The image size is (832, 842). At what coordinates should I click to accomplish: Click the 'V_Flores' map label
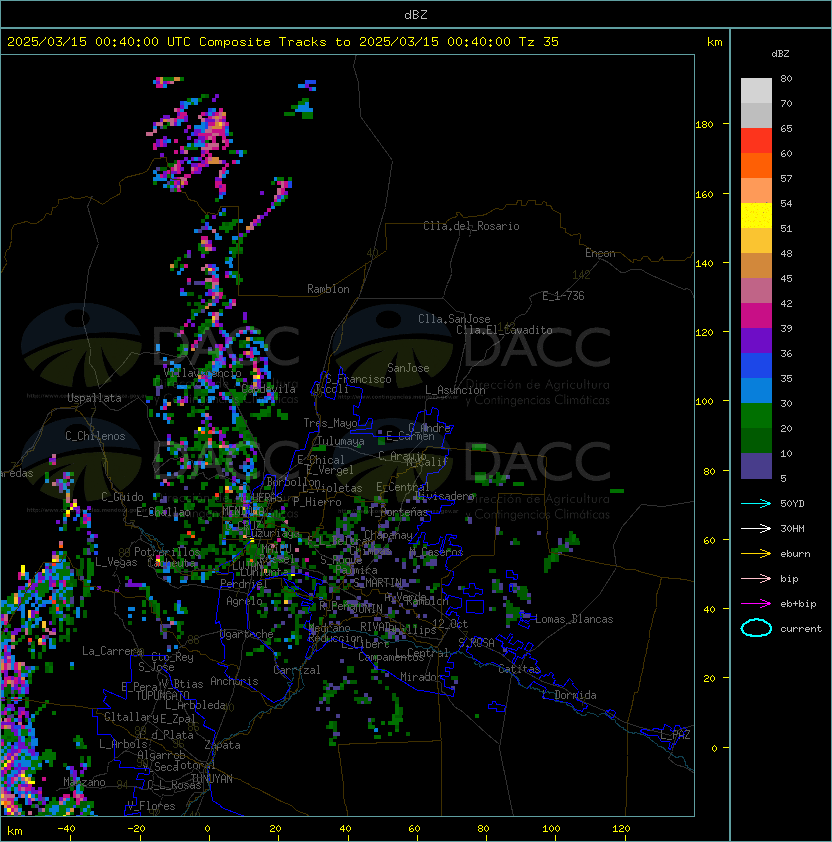pyautogui.click(x=151, y=806)
